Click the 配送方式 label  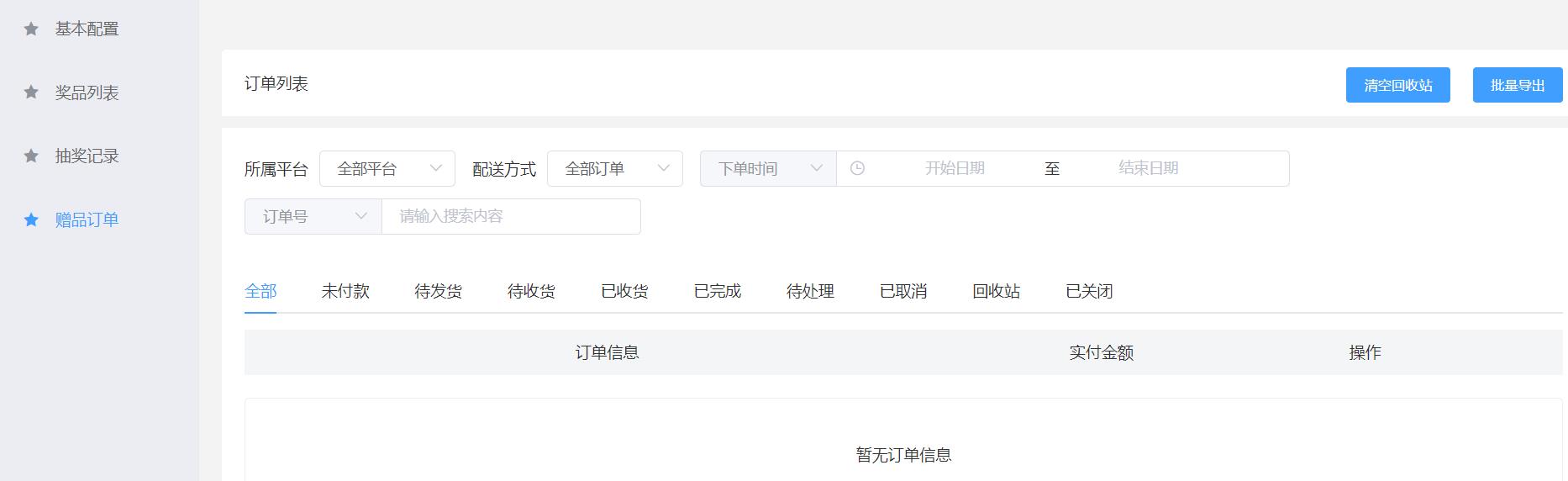[x=504, y=169]
